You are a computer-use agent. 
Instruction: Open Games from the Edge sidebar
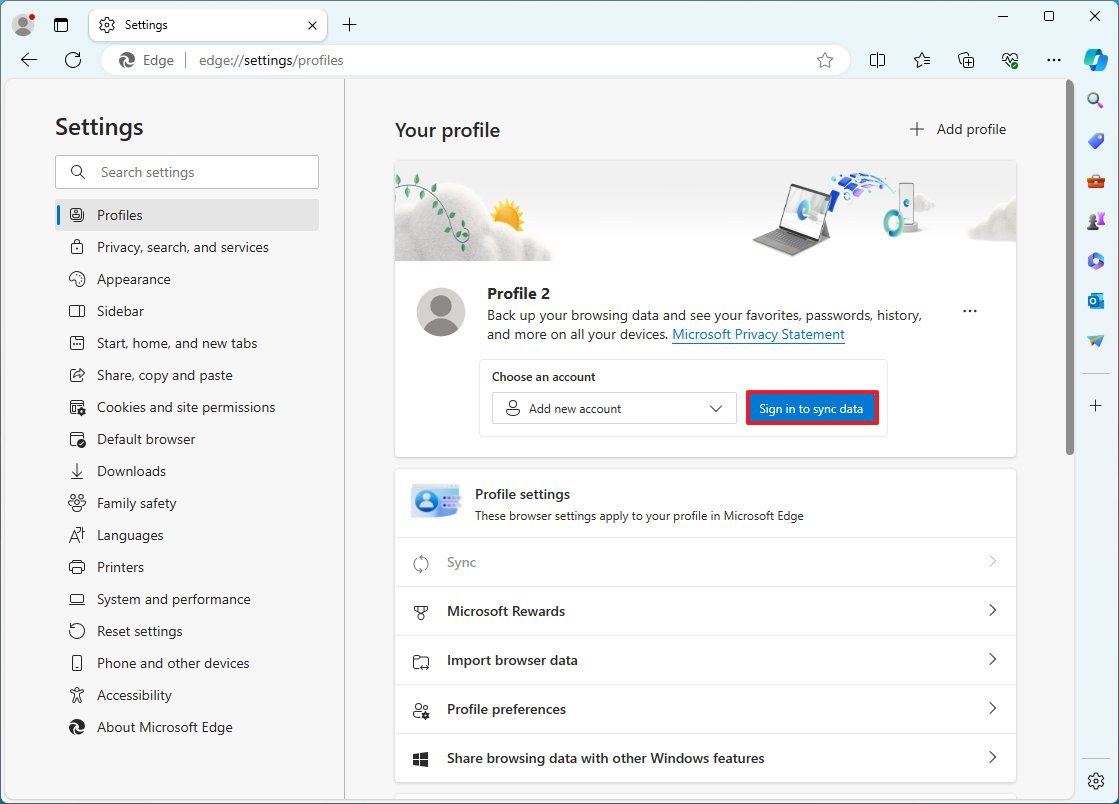[x=1095, y=220]
